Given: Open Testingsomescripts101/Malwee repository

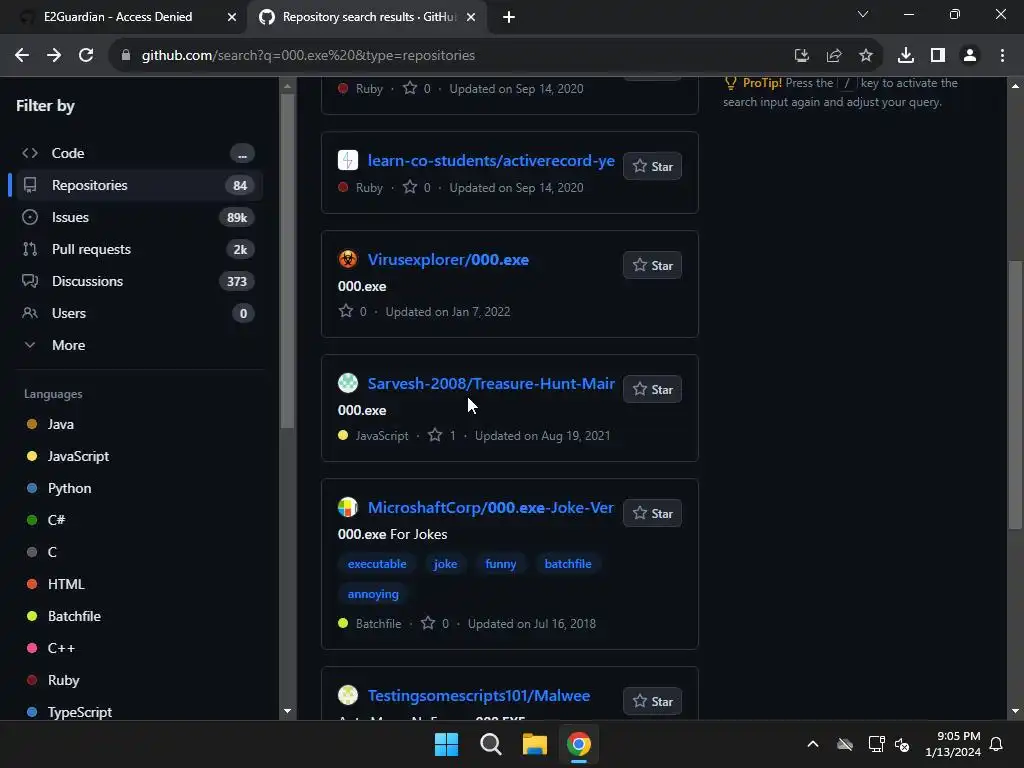Looking at the screenshot, I should click(479, 696).
